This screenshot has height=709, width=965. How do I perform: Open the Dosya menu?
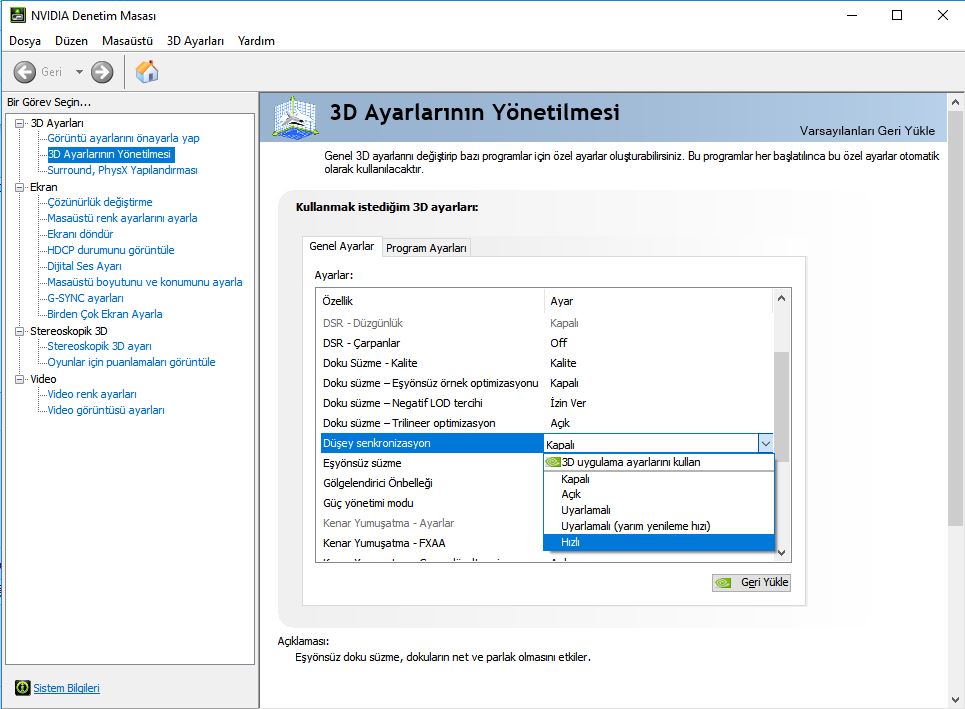[25, 41]
